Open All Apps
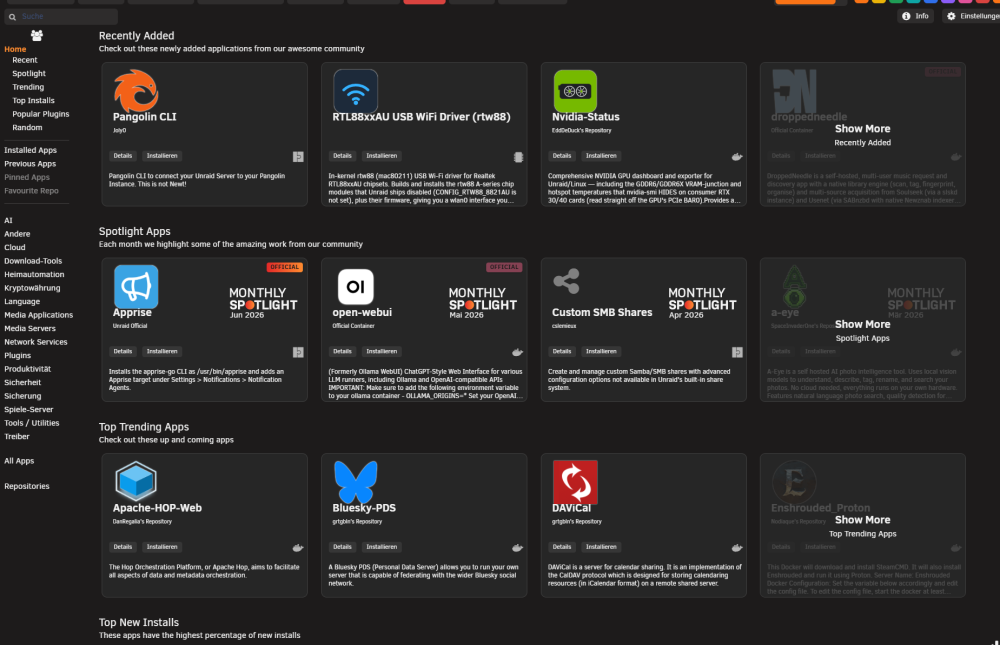Viewport: 1000px width, 645px height. [19, 461]
